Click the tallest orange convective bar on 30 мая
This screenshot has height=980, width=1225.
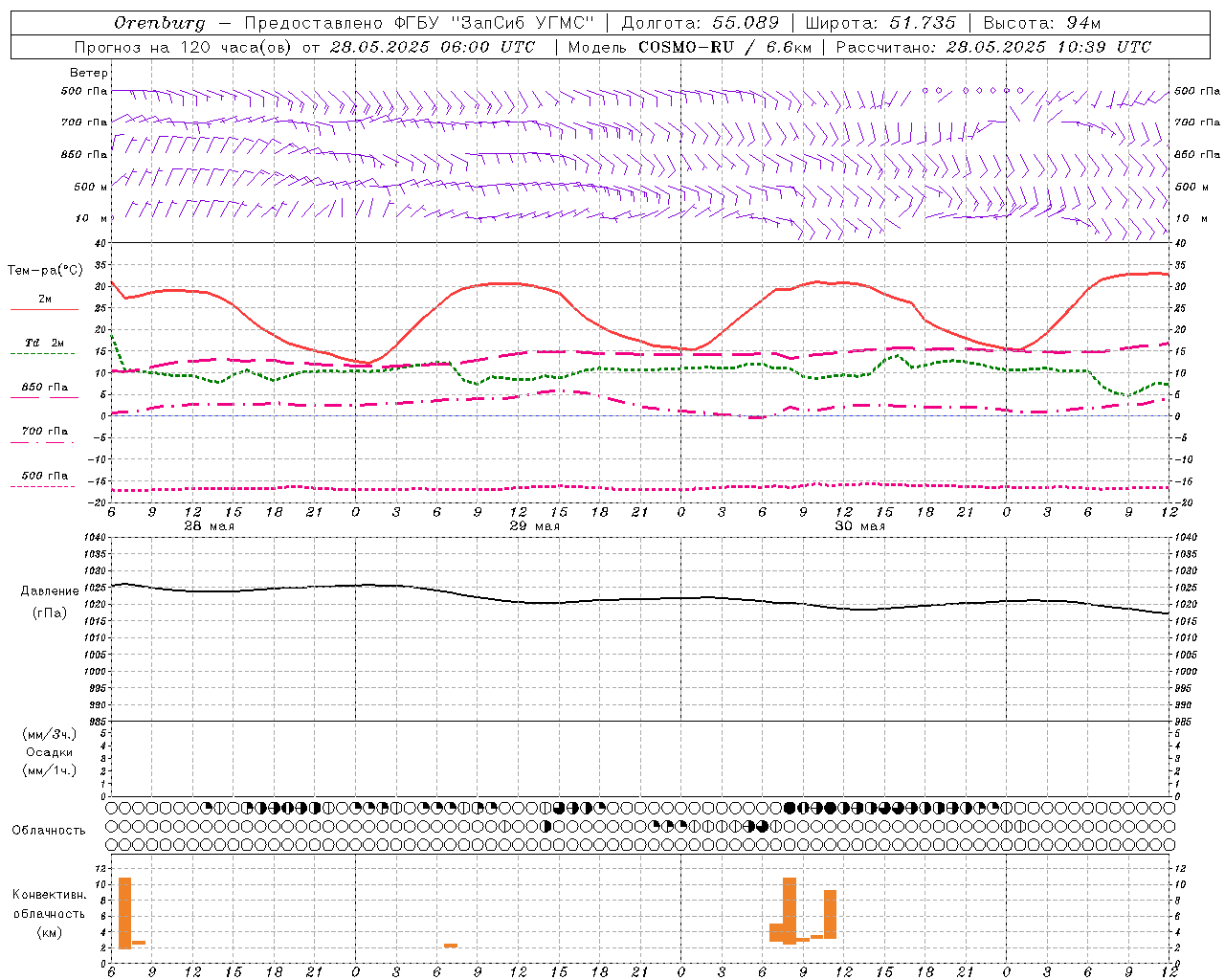point(790,911)
